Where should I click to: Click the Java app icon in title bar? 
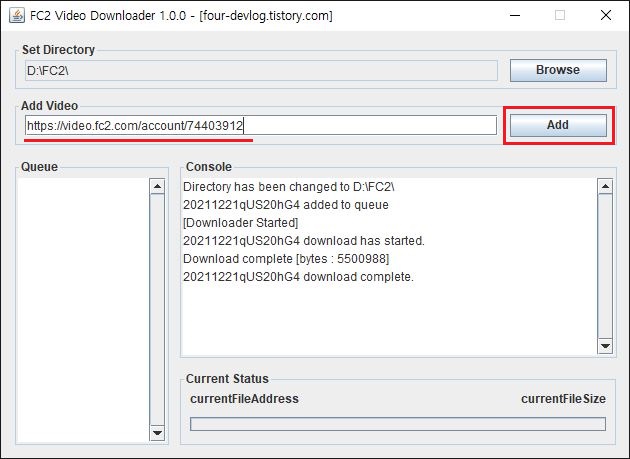17,16
